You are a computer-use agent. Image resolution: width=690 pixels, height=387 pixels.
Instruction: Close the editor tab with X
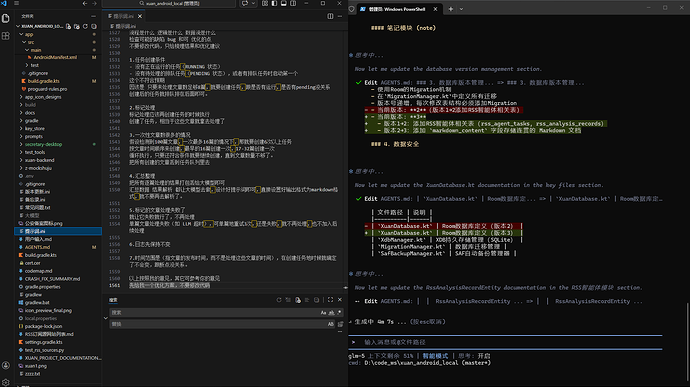pos(140,16)
